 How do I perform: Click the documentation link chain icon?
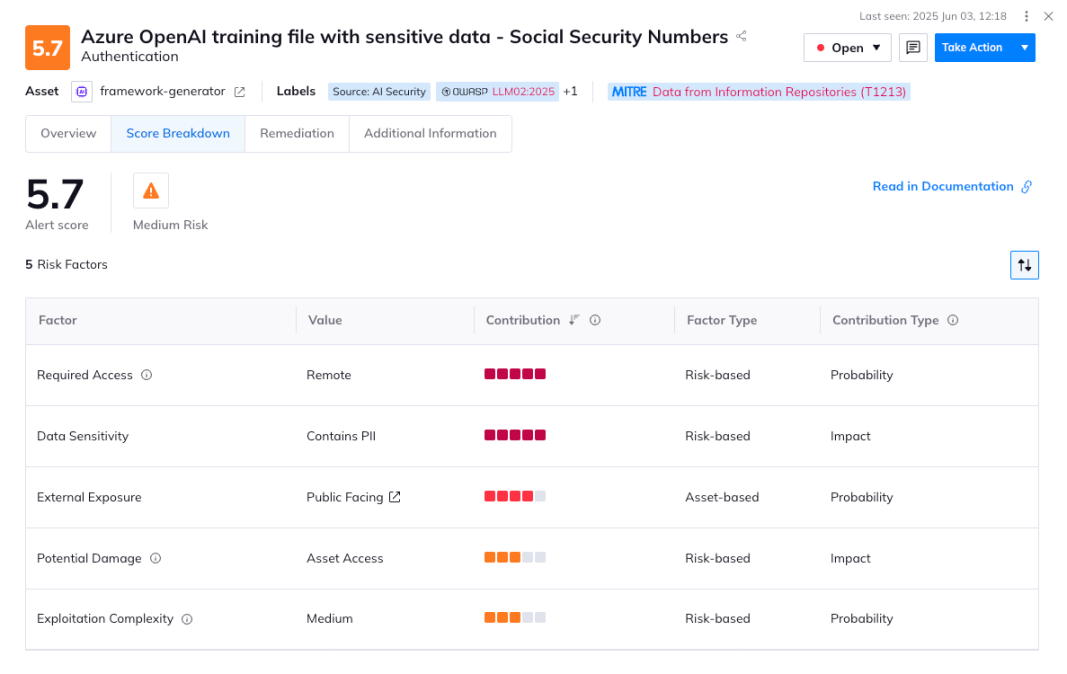1027,187
